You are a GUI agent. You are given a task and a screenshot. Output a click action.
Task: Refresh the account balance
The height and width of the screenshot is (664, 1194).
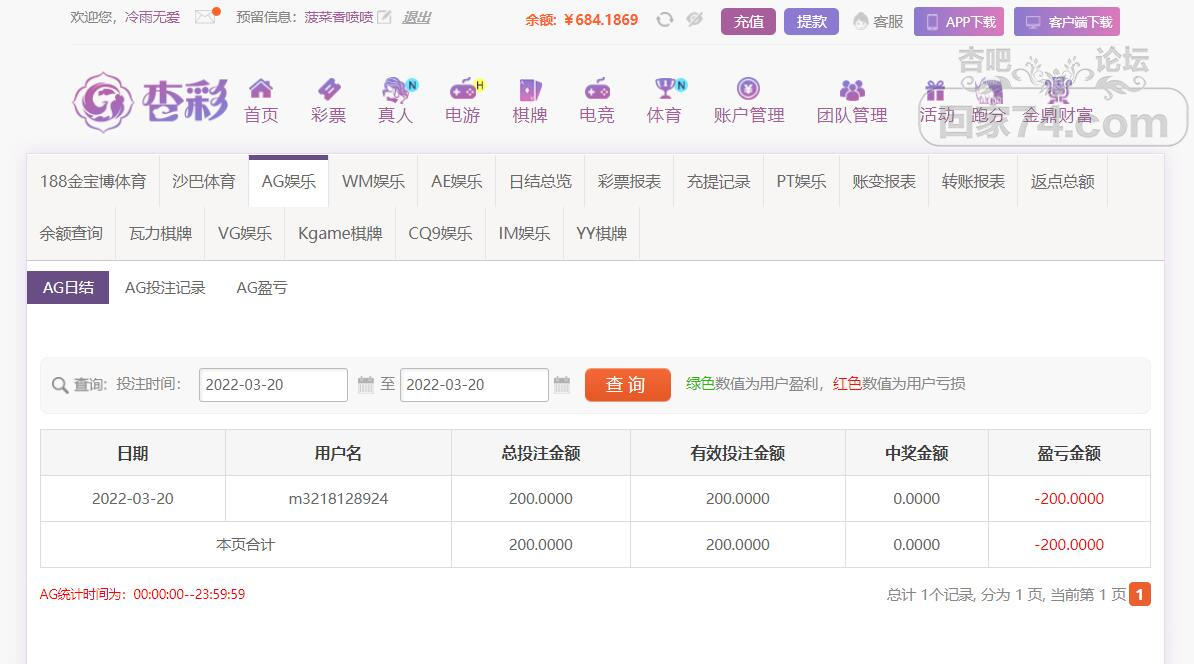point(664,20)
